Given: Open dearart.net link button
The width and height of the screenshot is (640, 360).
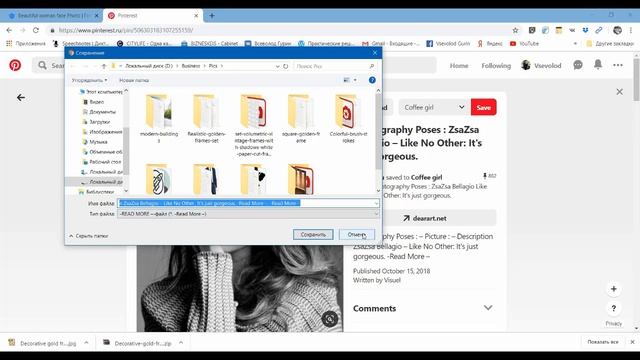Looking at the screenshot, I should click(424, 218).
